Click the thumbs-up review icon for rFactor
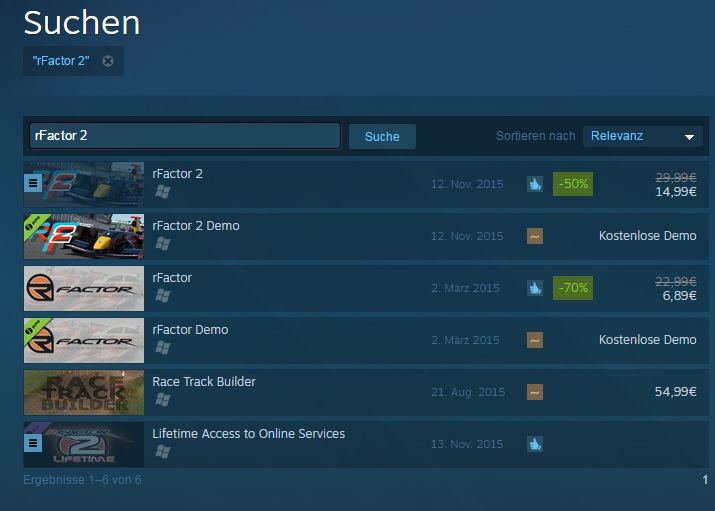Screen dimensions: 715x511 [535, 288]
